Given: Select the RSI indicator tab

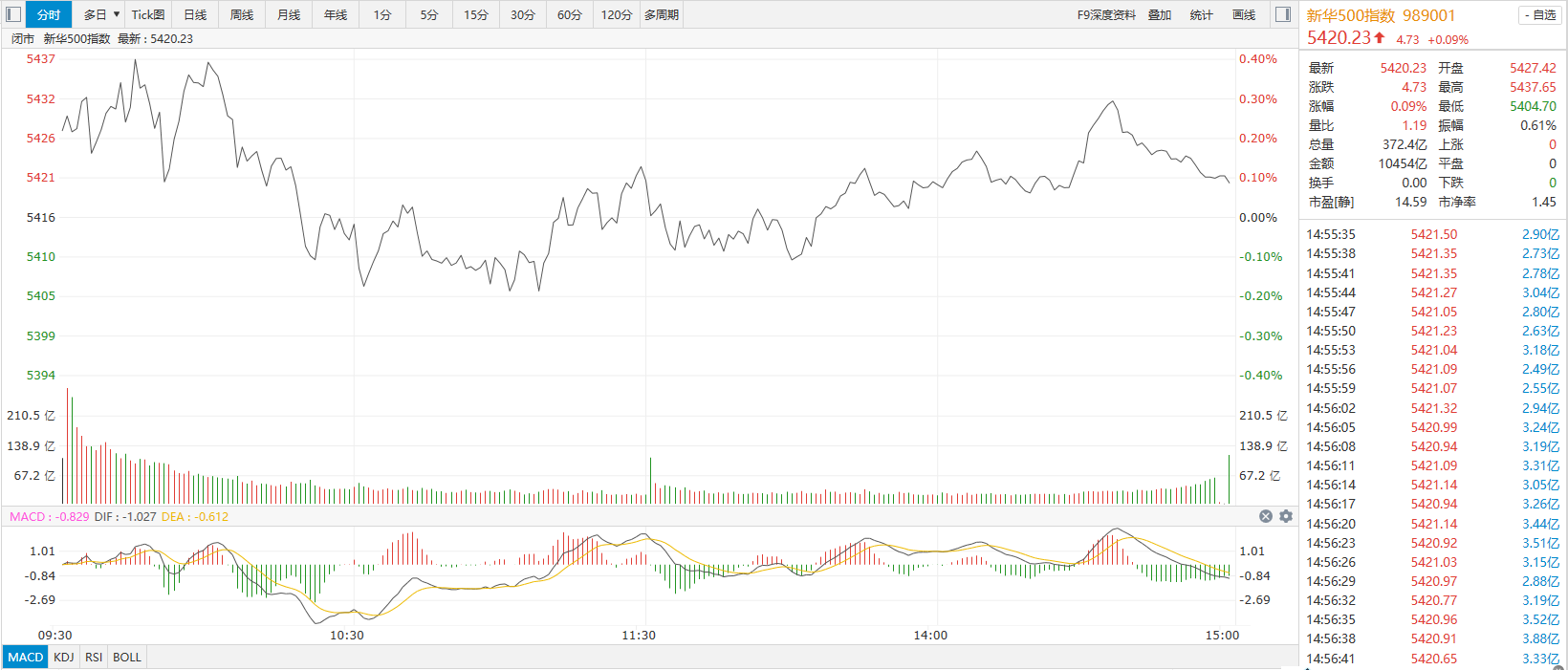Looking at the screenshot, I should [94, 658].
